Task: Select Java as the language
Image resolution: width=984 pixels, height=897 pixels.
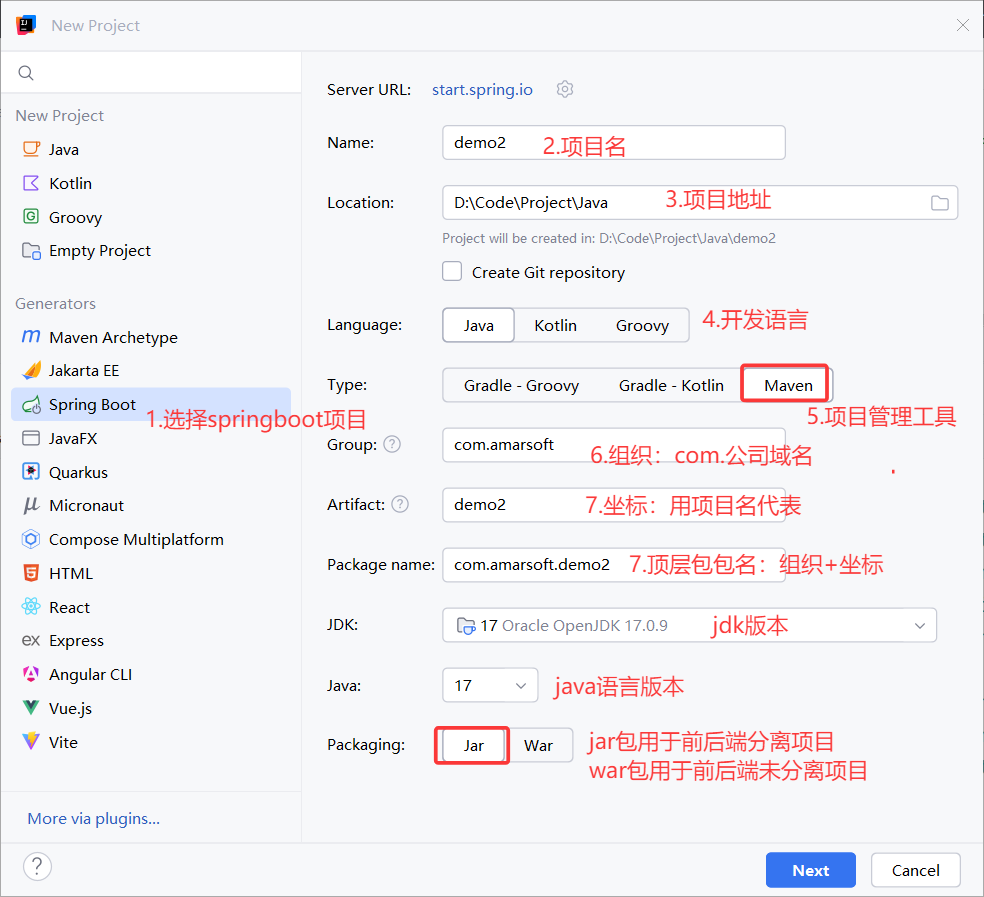Action: point(479,325)
